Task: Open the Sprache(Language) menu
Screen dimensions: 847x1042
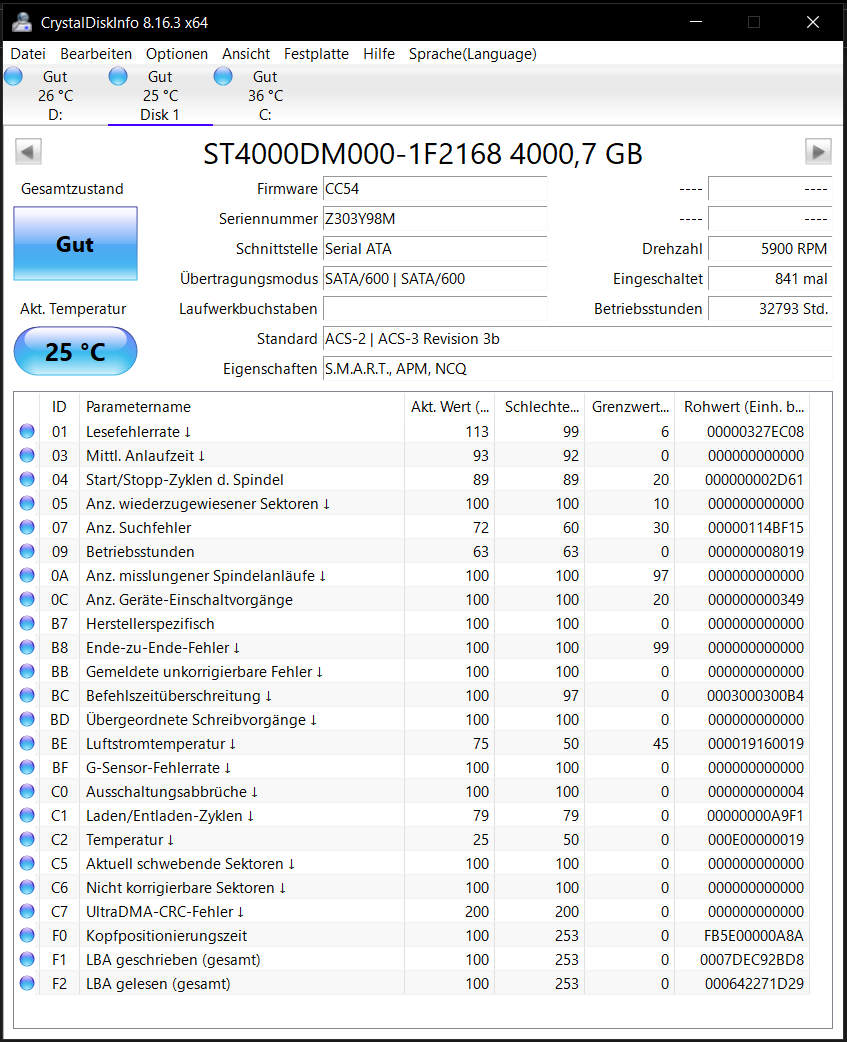Action: point(472,54)
